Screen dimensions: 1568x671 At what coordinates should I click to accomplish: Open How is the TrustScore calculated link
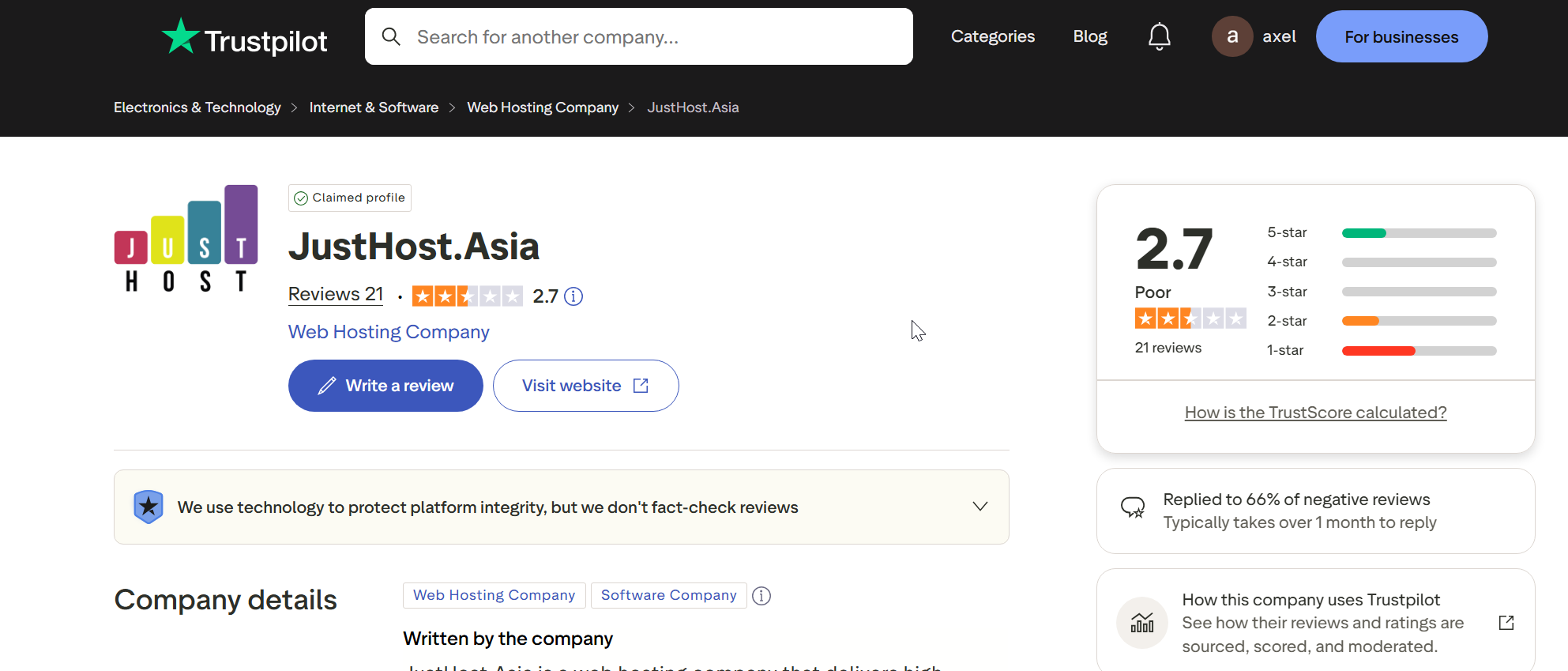point(1316,413)
